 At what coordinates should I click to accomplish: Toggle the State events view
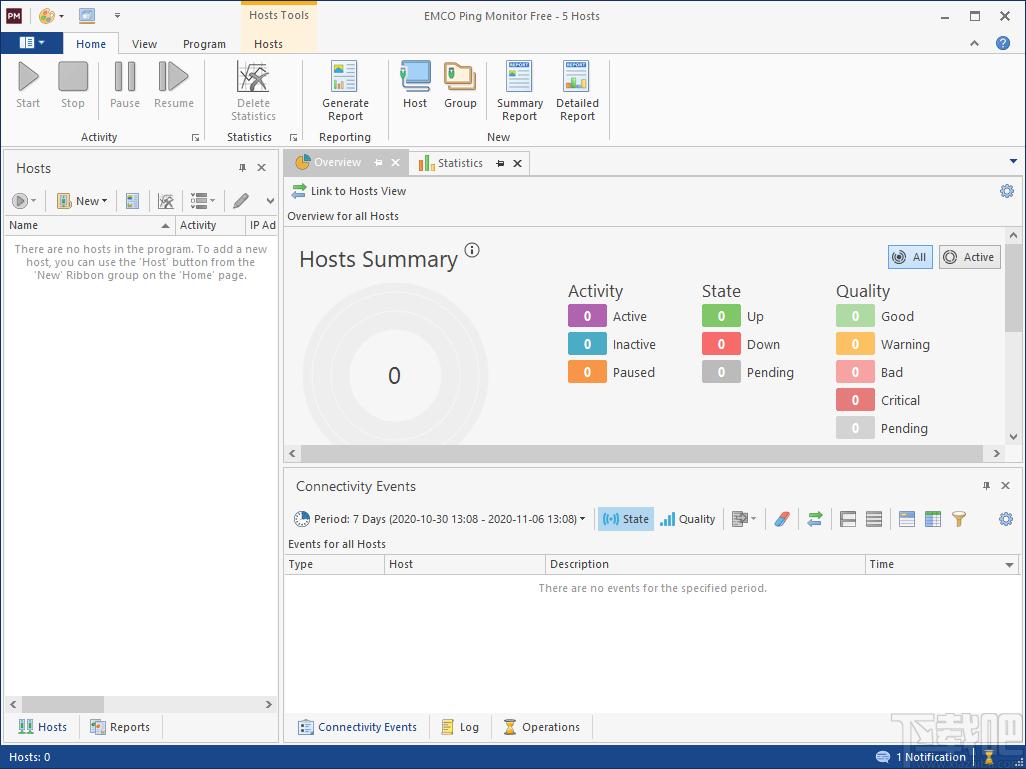coord(626,519)
